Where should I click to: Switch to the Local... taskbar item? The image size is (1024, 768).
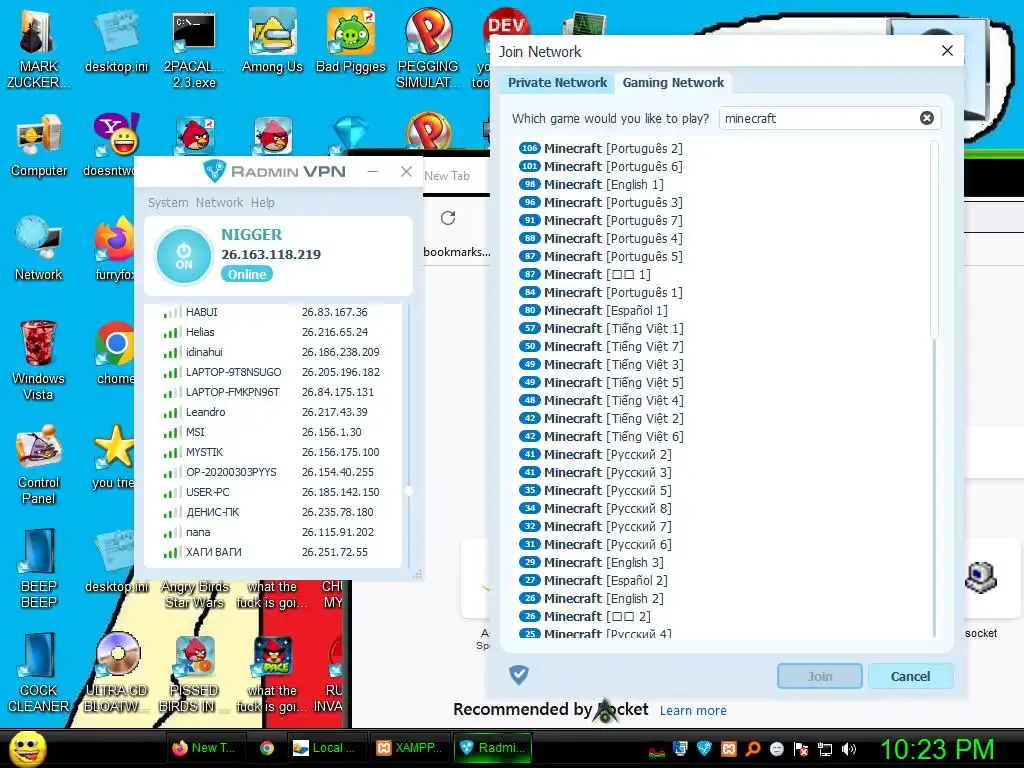pyautogui.click(x=327, y=748)
